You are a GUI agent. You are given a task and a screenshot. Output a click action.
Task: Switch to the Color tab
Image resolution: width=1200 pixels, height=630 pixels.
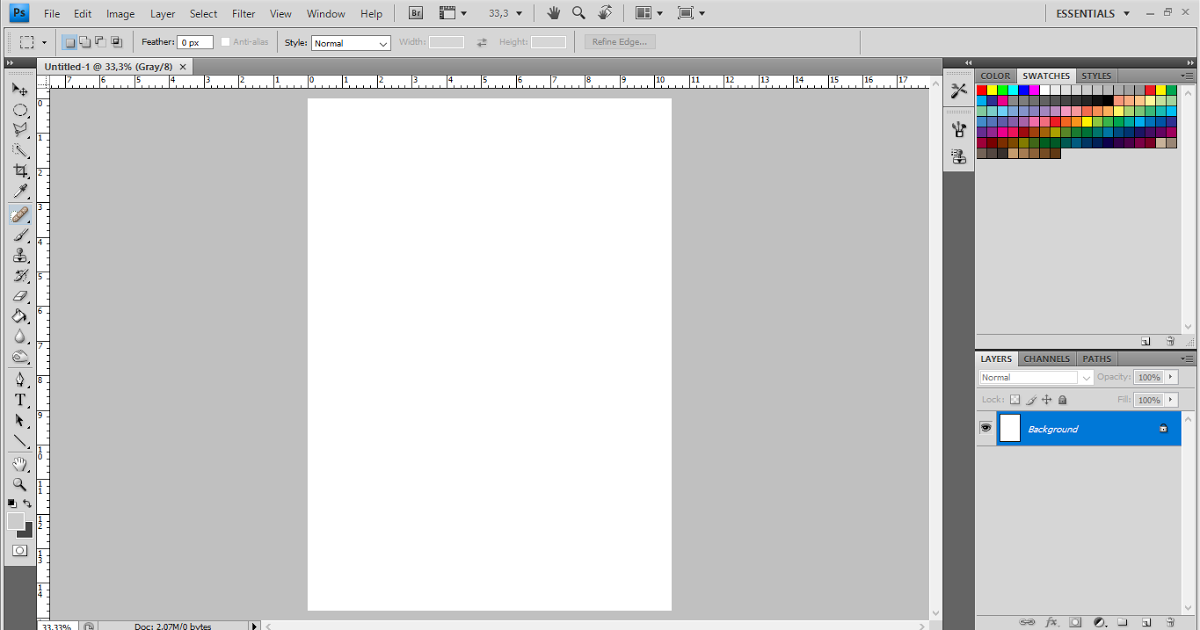pos(995,75)
